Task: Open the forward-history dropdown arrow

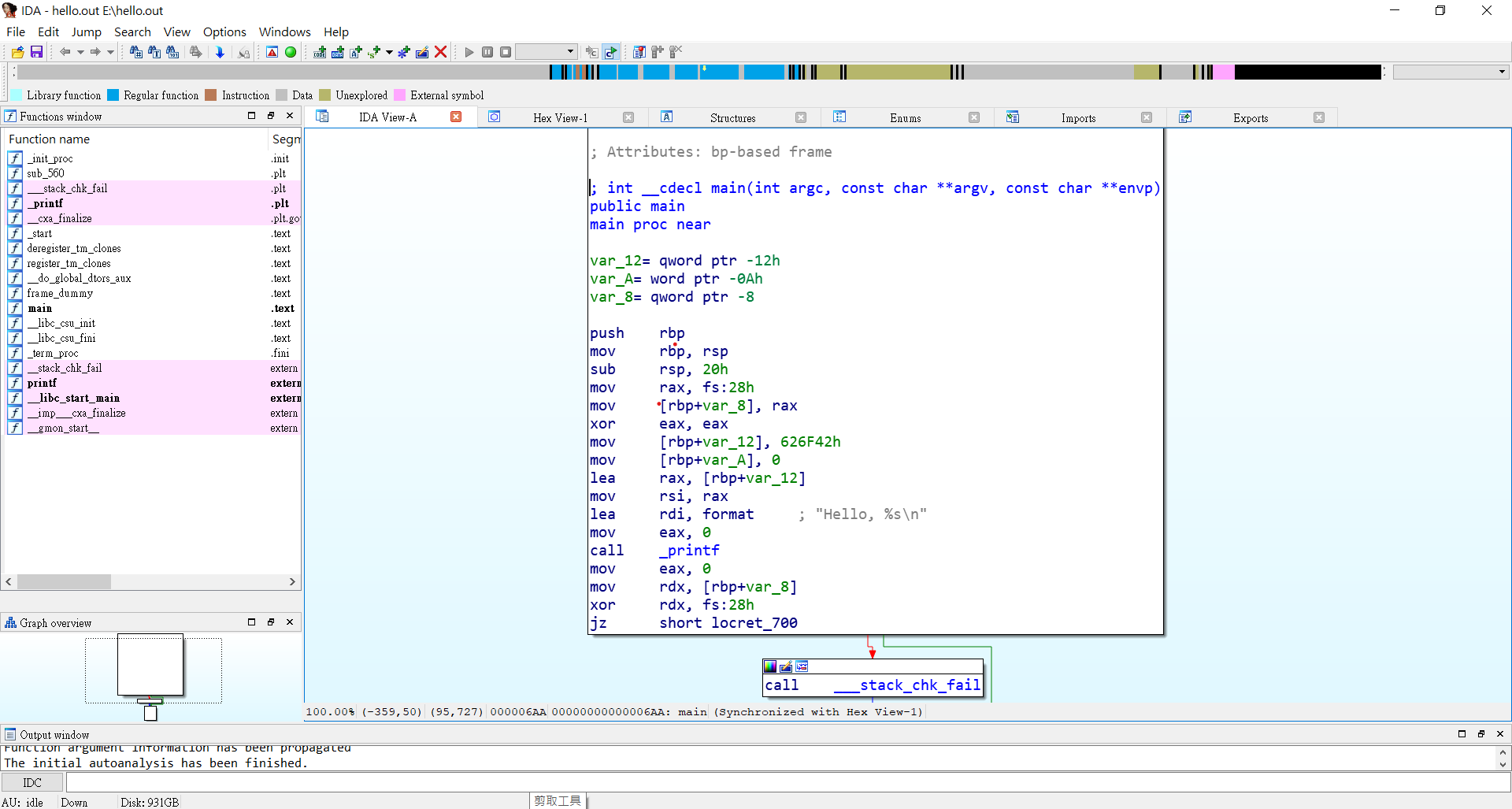Action: pyautogui.click(x=110, y=52)
